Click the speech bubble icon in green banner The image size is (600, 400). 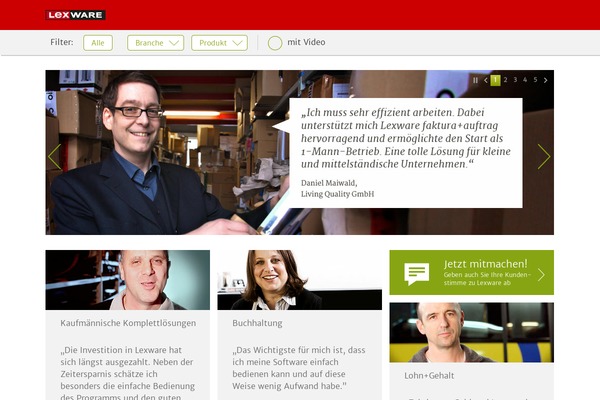[417, 274]
